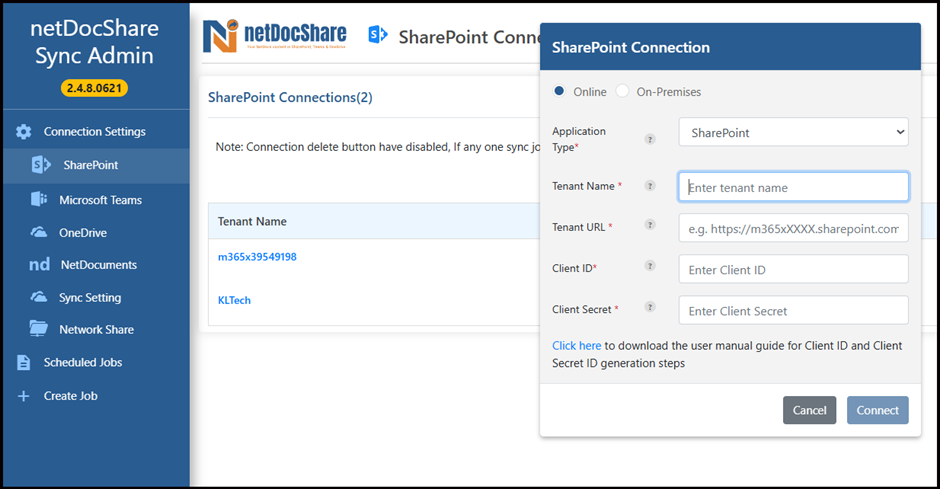Open Connection Settings in the sidebar
The image size is (940, 489).
point(95,132)
